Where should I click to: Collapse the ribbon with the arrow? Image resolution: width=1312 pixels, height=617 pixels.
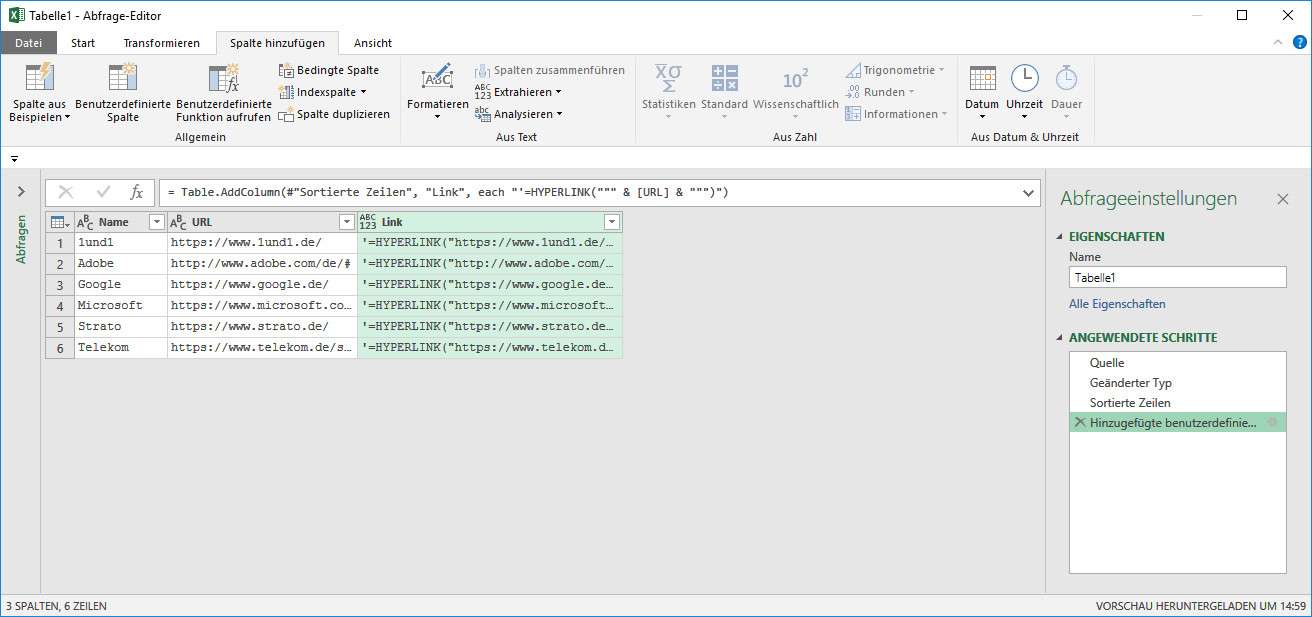tap(1278, 43)
